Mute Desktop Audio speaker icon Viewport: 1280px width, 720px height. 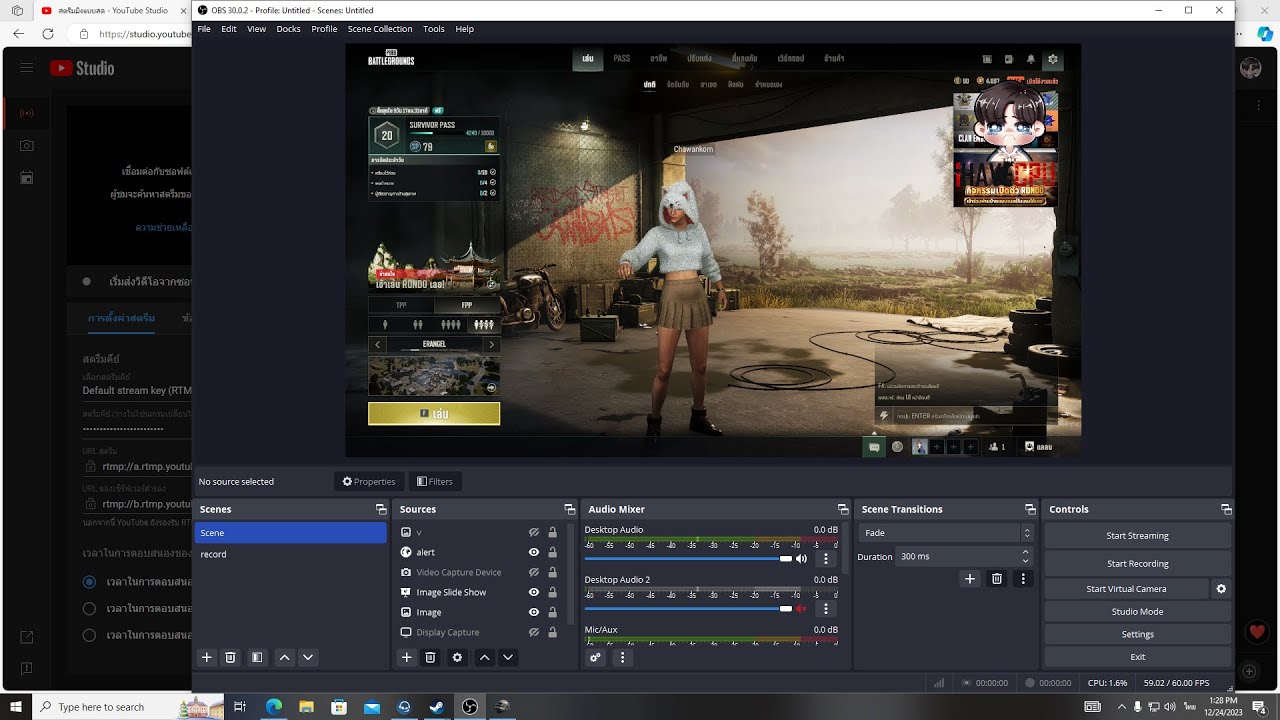[x=801, y=559]
